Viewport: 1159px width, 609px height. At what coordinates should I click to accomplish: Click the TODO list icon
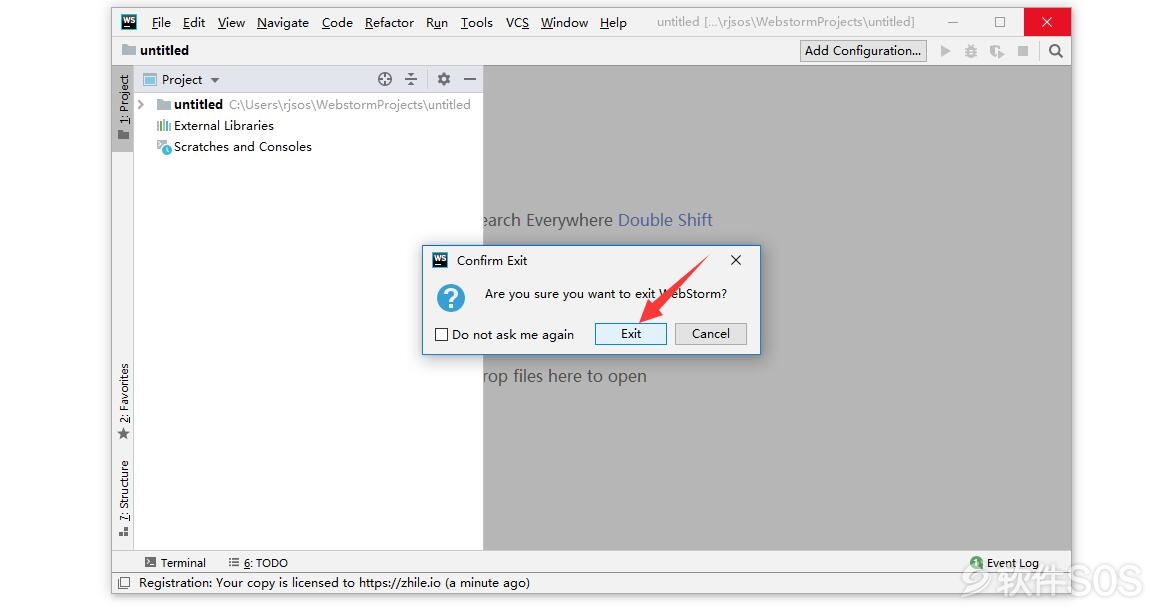234,562
